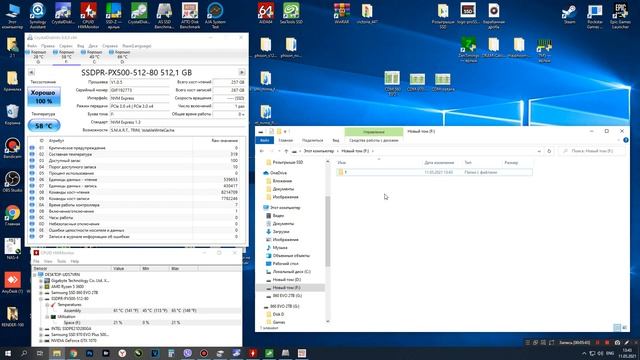Open Task View from taskbar
Image resolution: width=640 pixels, height=360 pixels.
tap(40, 353)
